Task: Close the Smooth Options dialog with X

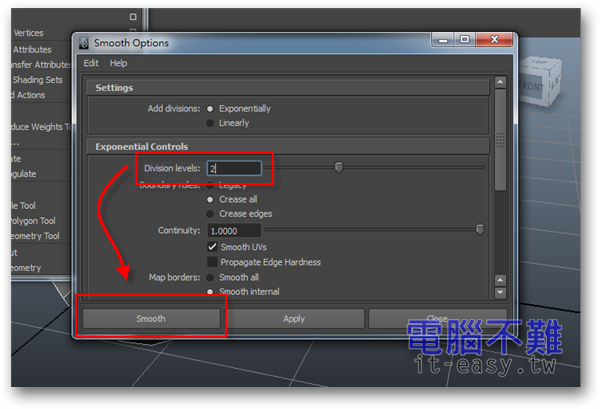Action: [492, 42]
